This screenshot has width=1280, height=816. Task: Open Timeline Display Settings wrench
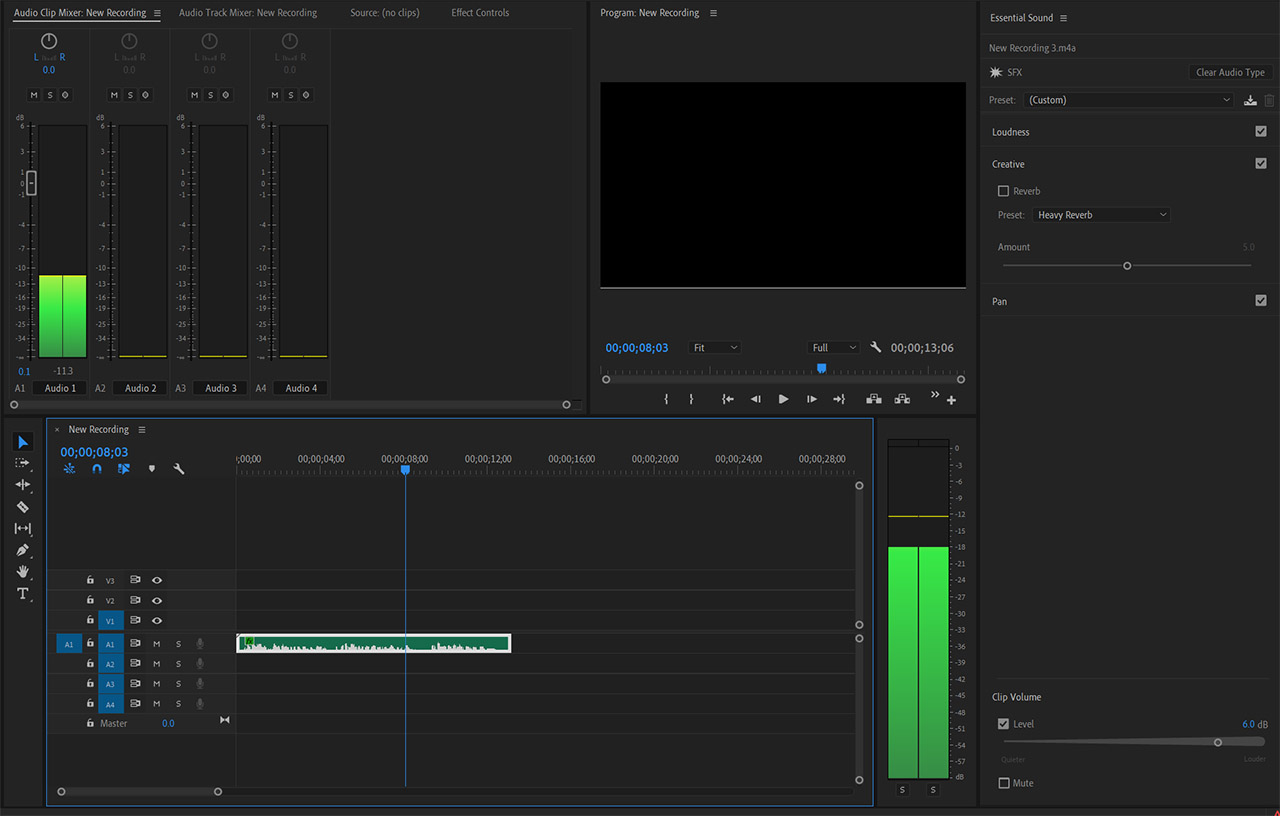pos(179,468)
